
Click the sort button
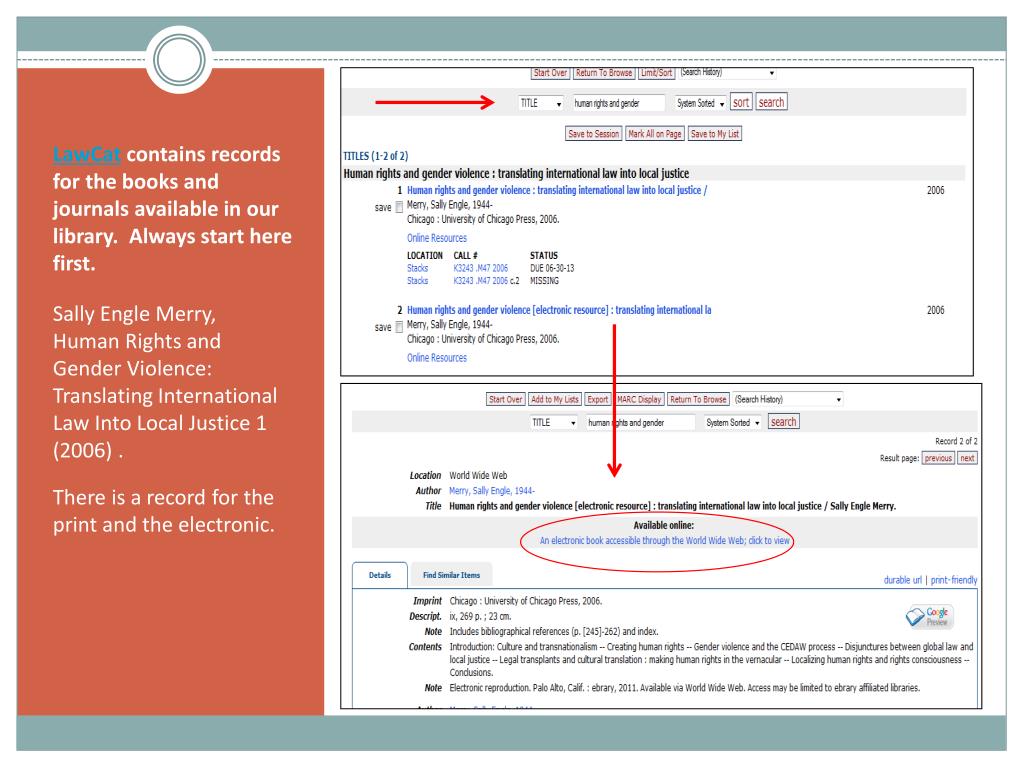[741, 103]
